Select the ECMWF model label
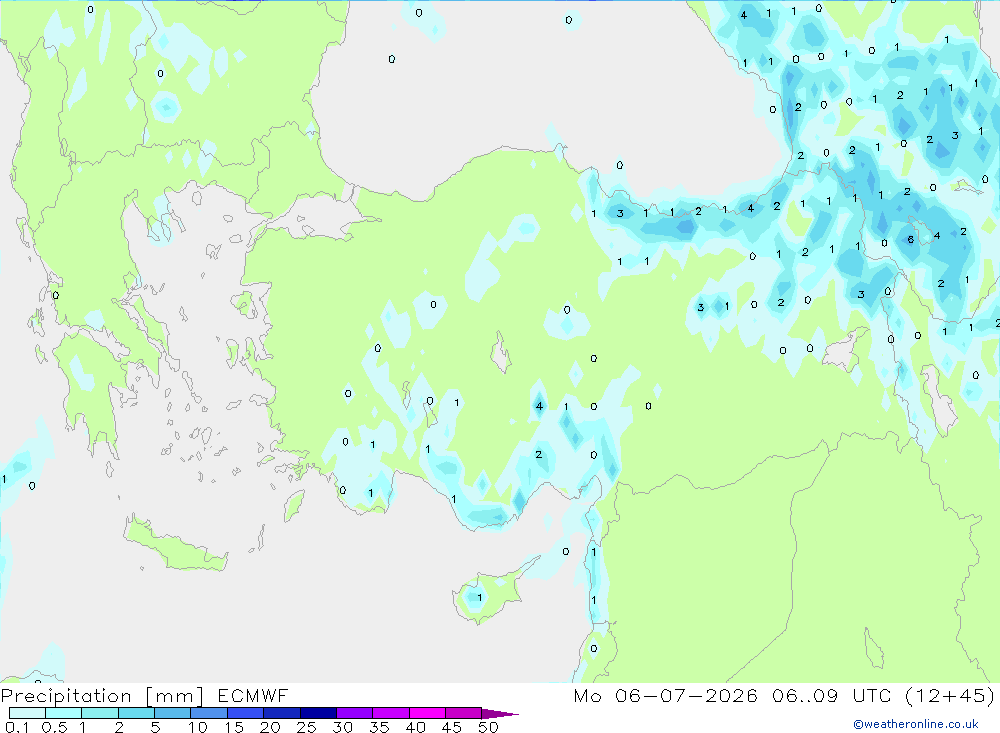1000x733 pixels. tap(253, 696)
